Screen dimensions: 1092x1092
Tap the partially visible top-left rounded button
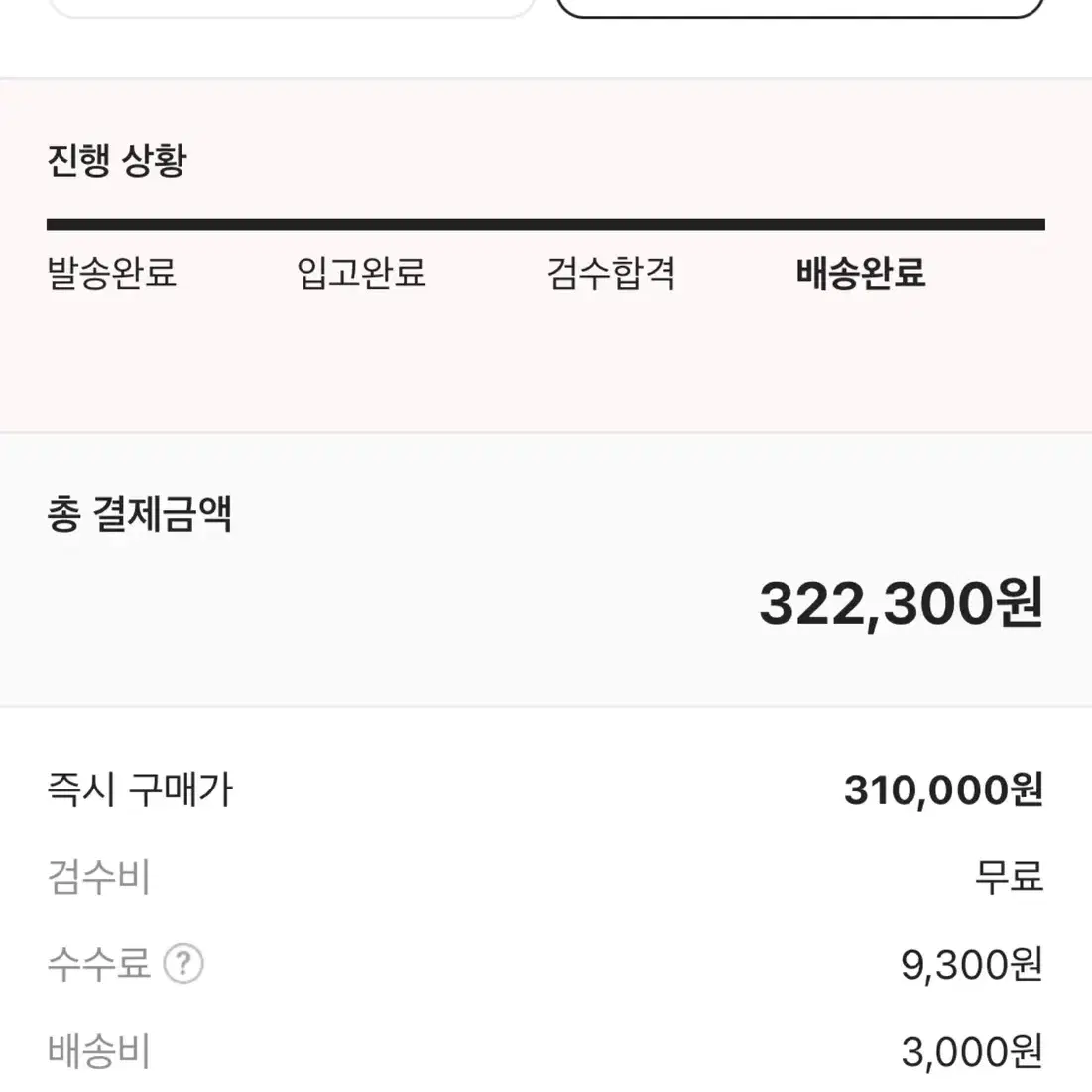pos(292,7)
